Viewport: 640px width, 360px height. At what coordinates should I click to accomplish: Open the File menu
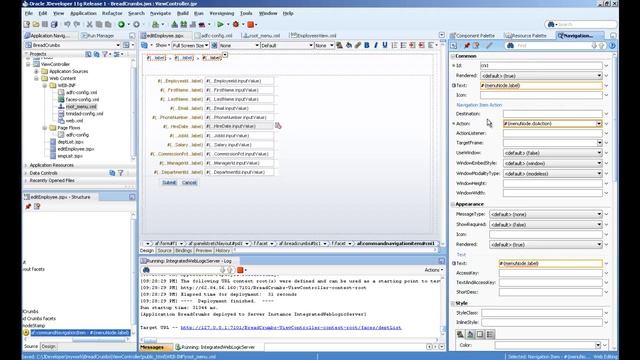29,13
